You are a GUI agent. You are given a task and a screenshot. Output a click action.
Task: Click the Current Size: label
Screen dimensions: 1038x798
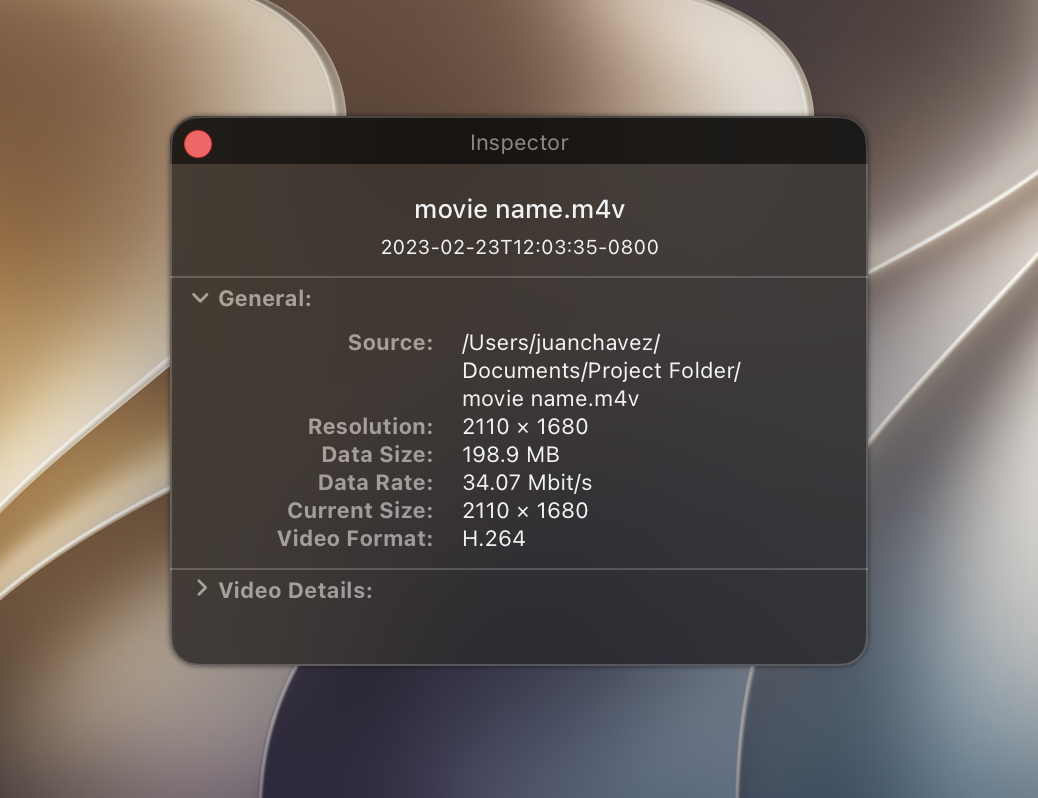tap(360, 511)
